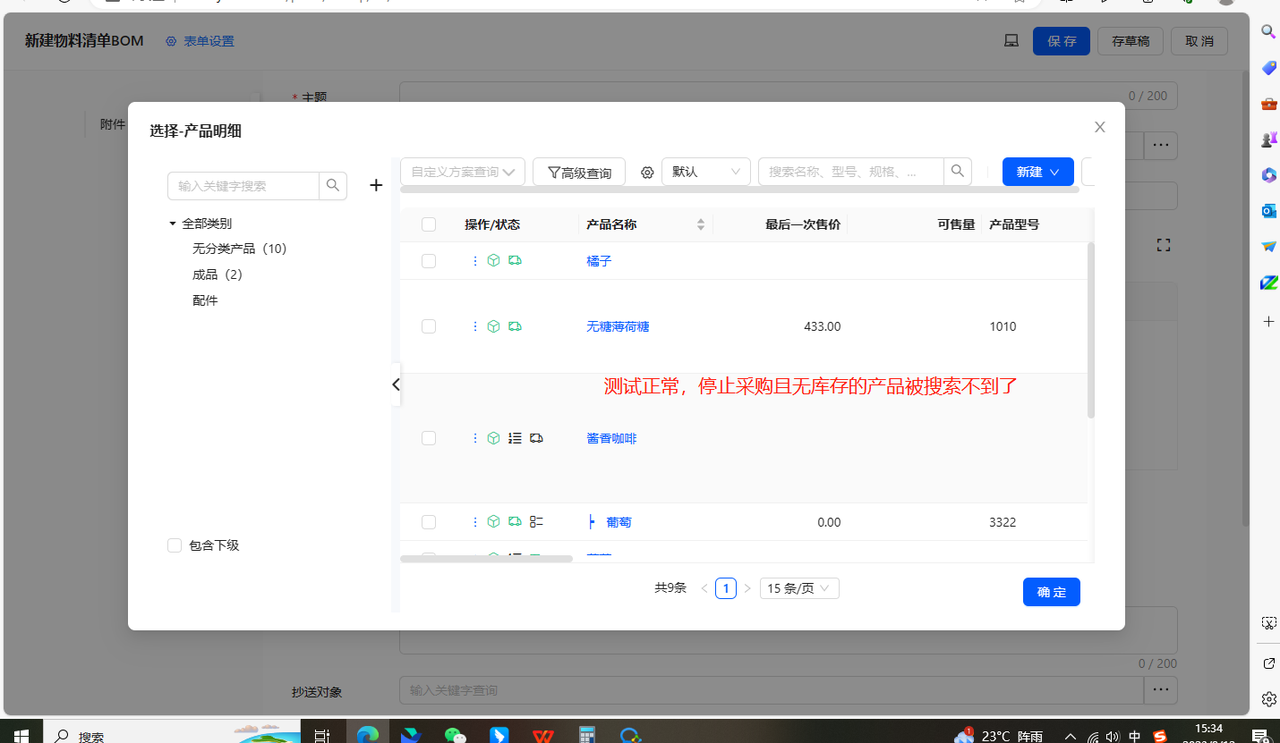
Task: Focus the 抄送对象 keyword query field
Action: click(x=771, y=690)
